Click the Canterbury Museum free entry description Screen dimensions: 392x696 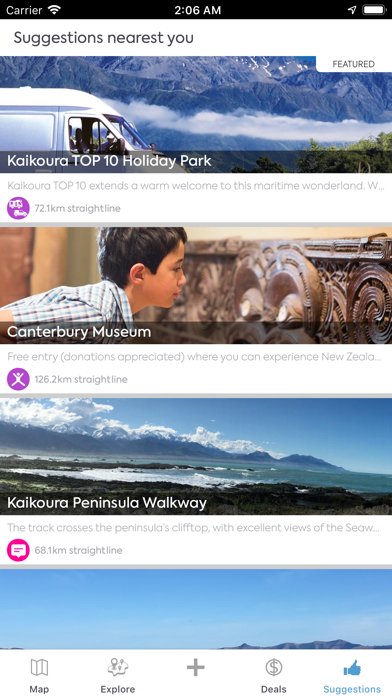(x=195, y=357)
